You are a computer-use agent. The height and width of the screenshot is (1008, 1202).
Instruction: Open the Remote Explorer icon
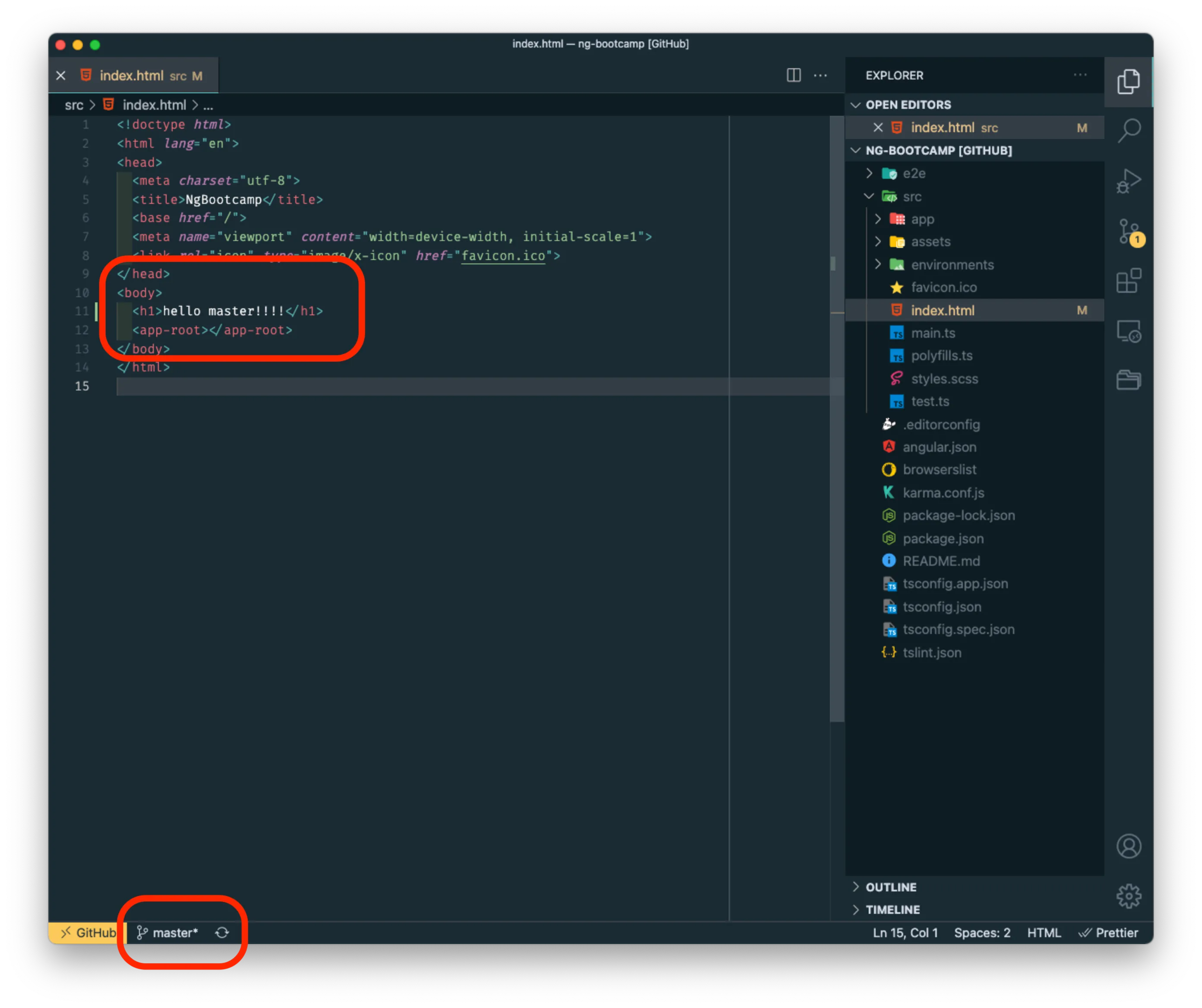point(1128,331)
